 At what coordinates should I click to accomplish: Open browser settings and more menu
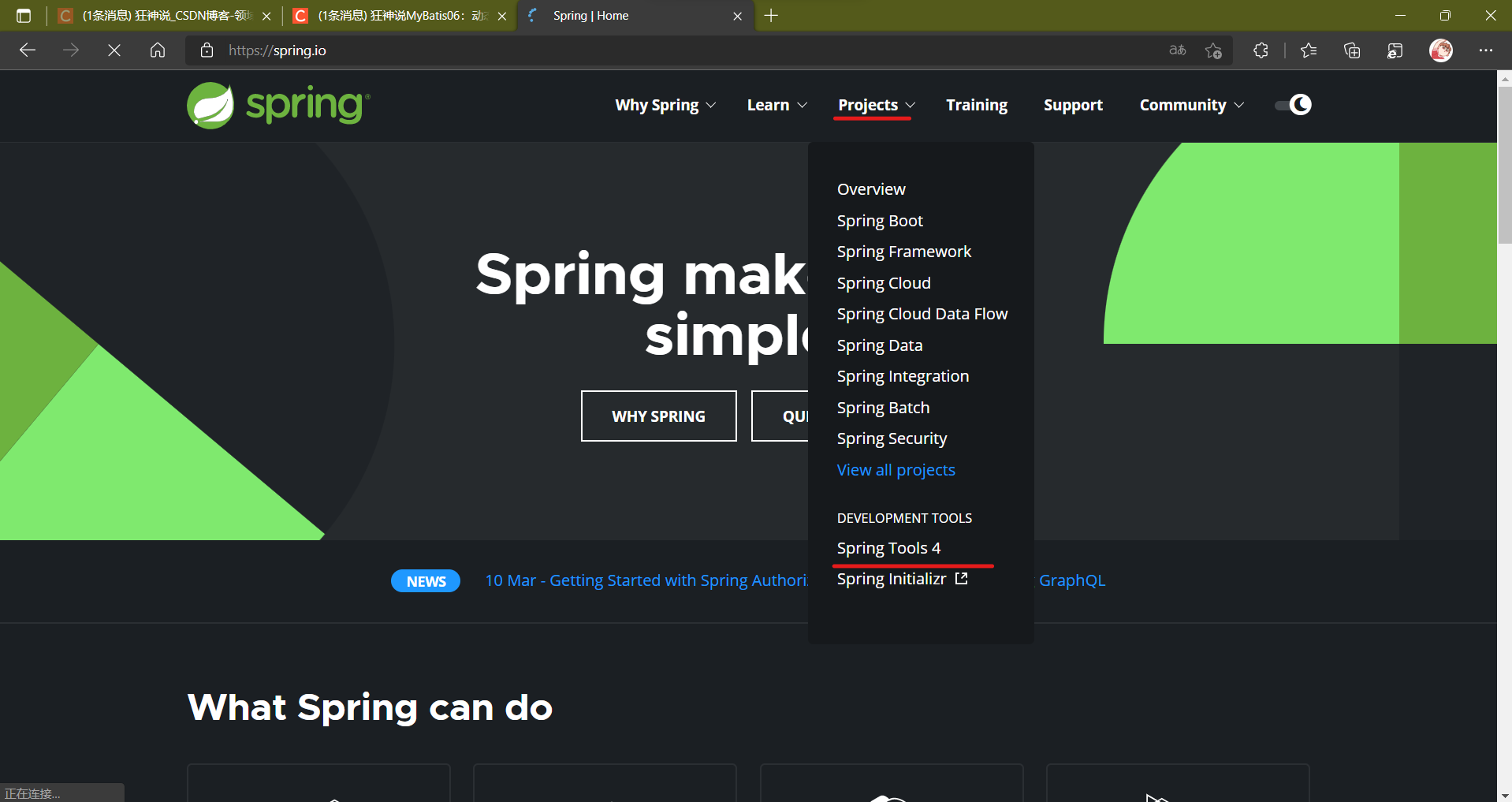pyautogui.click(x=1486, y=50)
